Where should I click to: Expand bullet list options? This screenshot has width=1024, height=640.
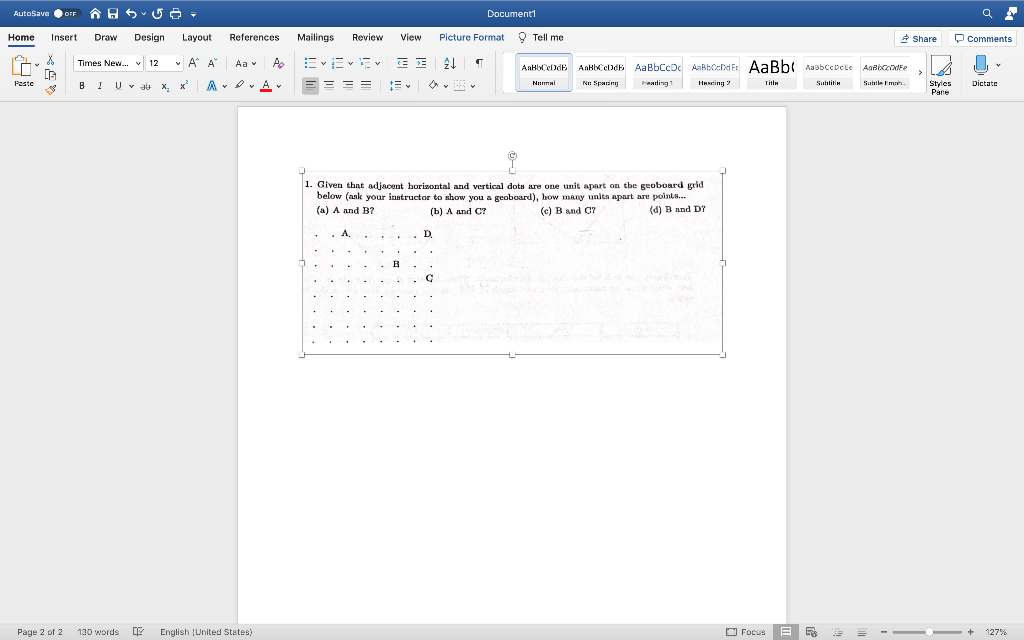pyautogui.click(x=323, y=63)
